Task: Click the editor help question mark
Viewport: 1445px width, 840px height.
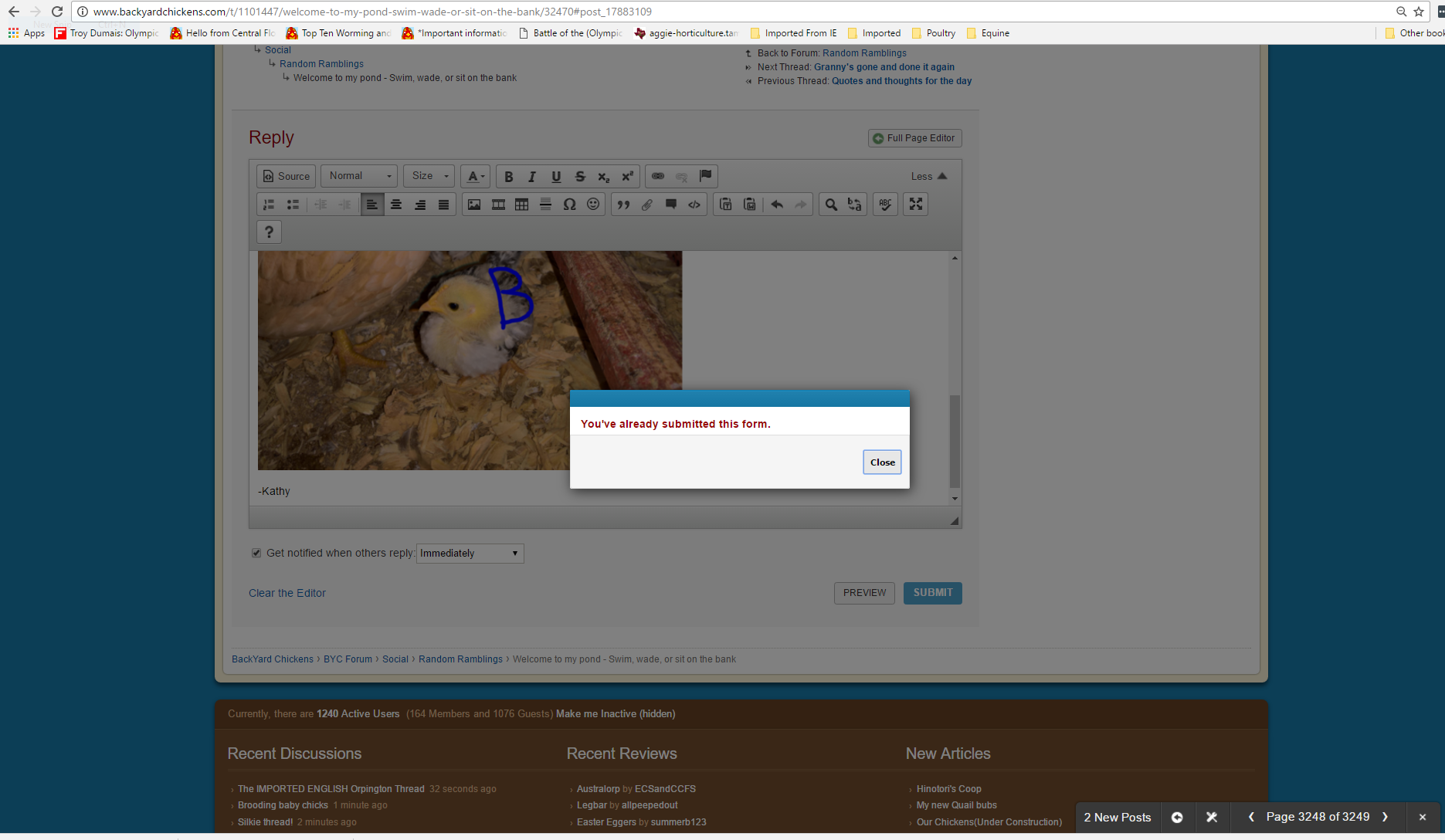Action: click(x=269, y=232)
